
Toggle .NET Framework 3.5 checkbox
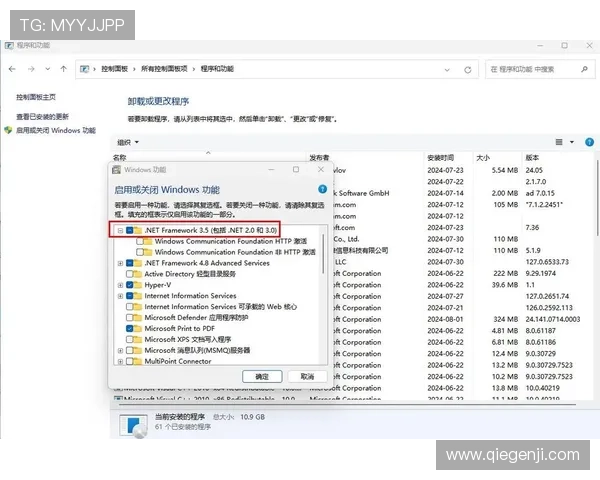click(x=129, y=230)
